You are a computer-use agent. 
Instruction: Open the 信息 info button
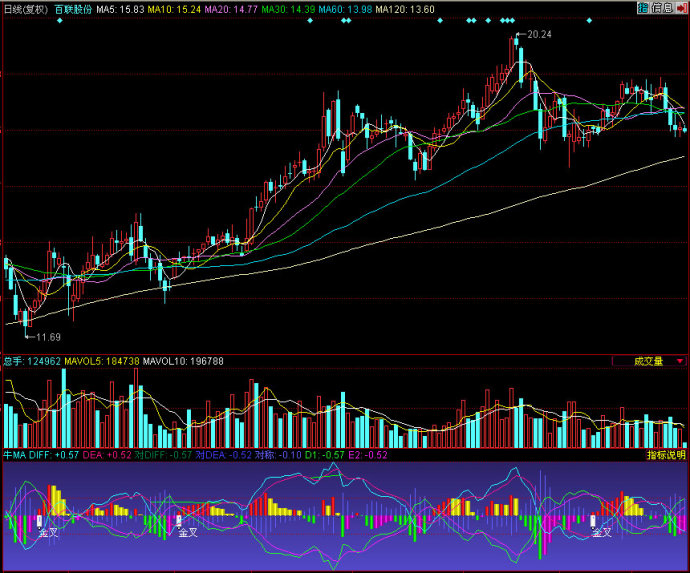(662, 7)
